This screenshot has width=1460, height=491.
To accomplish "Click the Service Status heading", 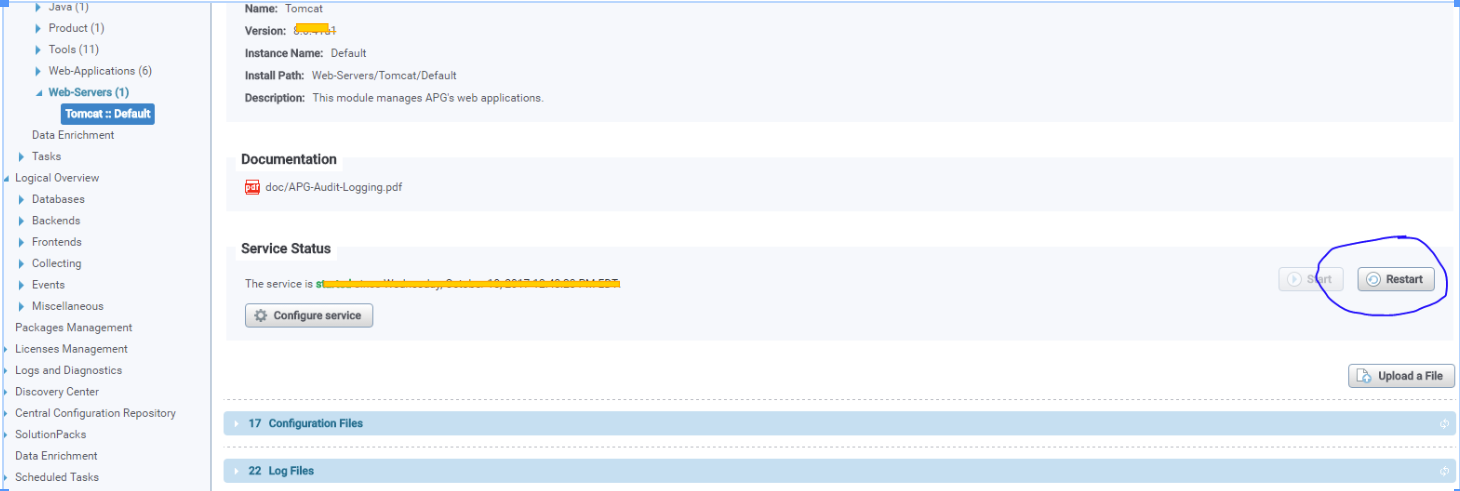I will (286, 248).
